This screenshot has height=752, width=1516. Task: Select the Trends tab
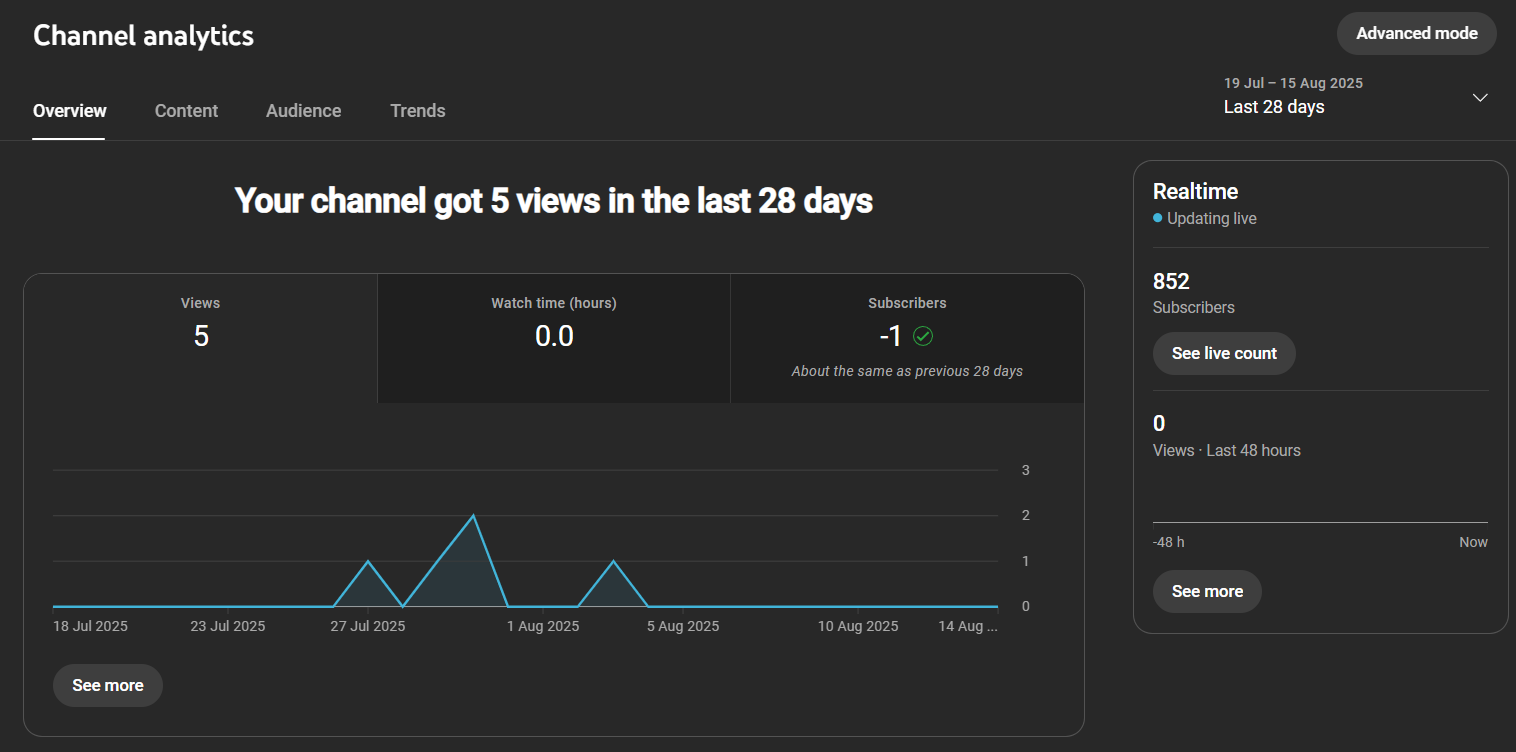coord(418,110)
